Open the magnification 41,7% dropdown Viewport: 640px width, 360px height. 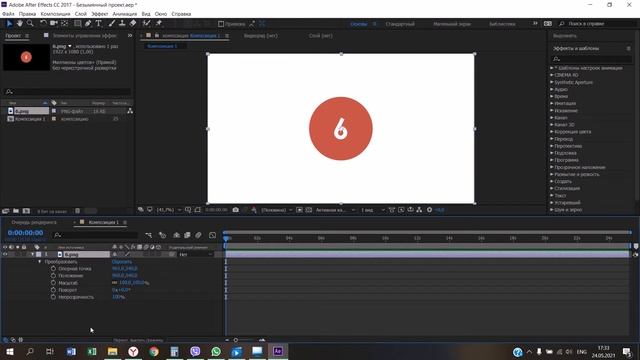[169, 210]
